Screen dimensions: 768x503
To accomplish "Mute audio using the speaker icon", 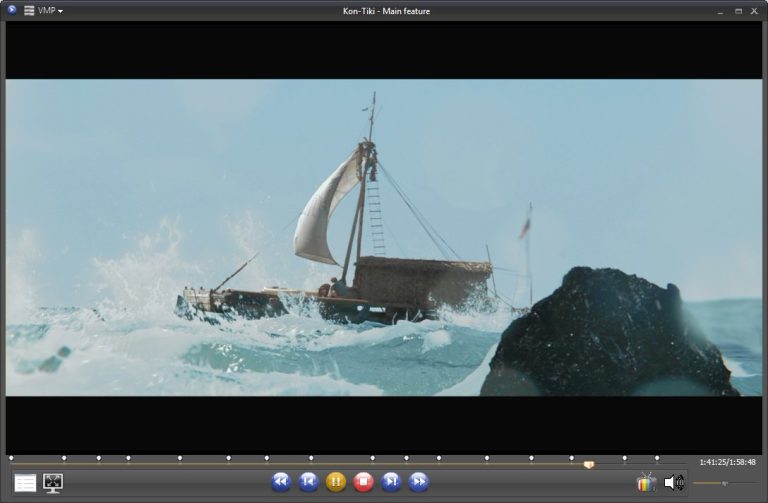I will [674, 483].
